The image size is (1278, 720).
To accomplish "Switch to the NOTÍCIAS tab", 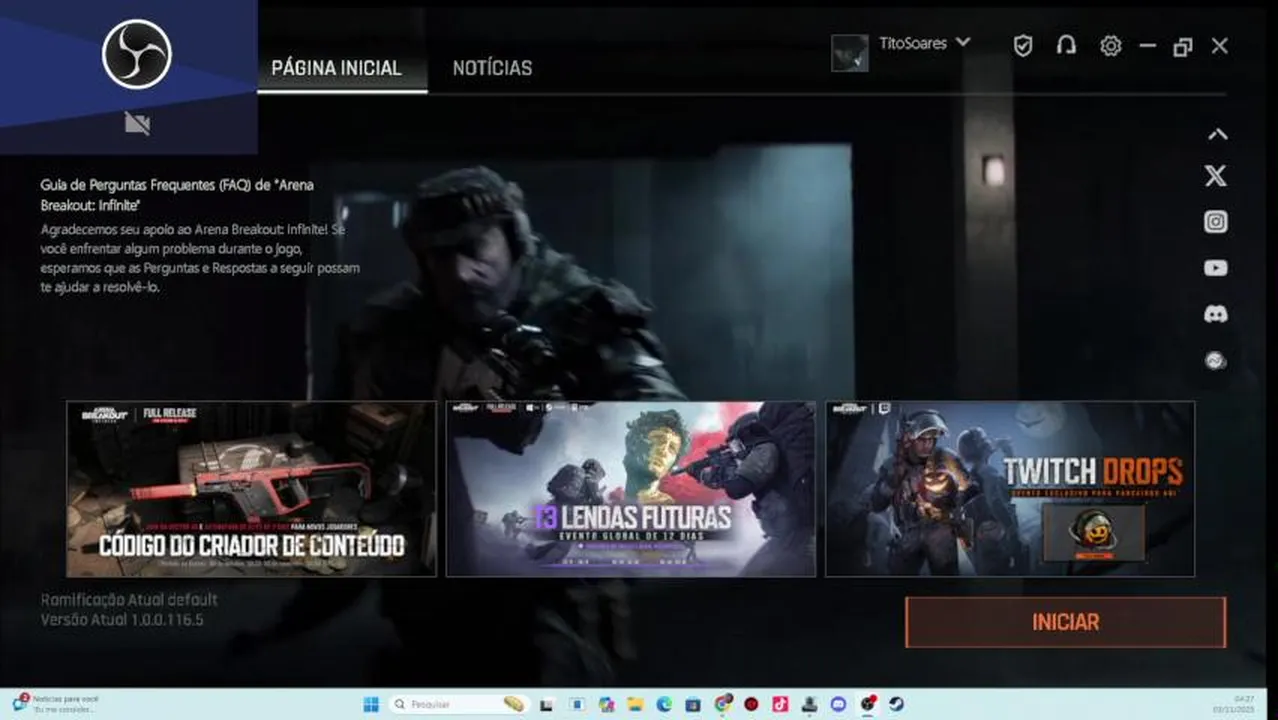I will pyautogui.click(x=492, y=68).
